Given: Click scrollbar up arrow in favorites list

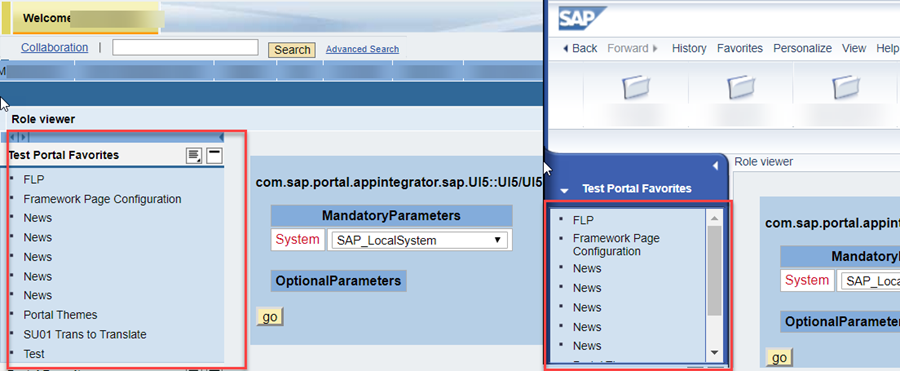Looking at the screenshot, I should (714, 218).
